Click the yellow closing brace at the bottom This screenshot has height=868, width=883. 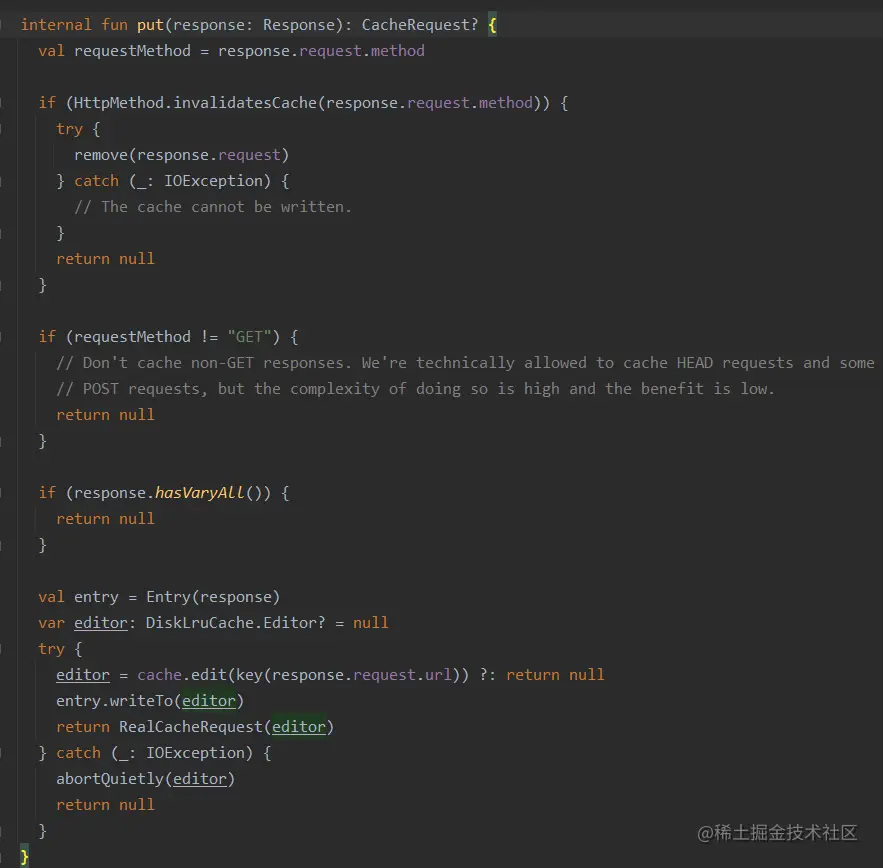[24, 857]
